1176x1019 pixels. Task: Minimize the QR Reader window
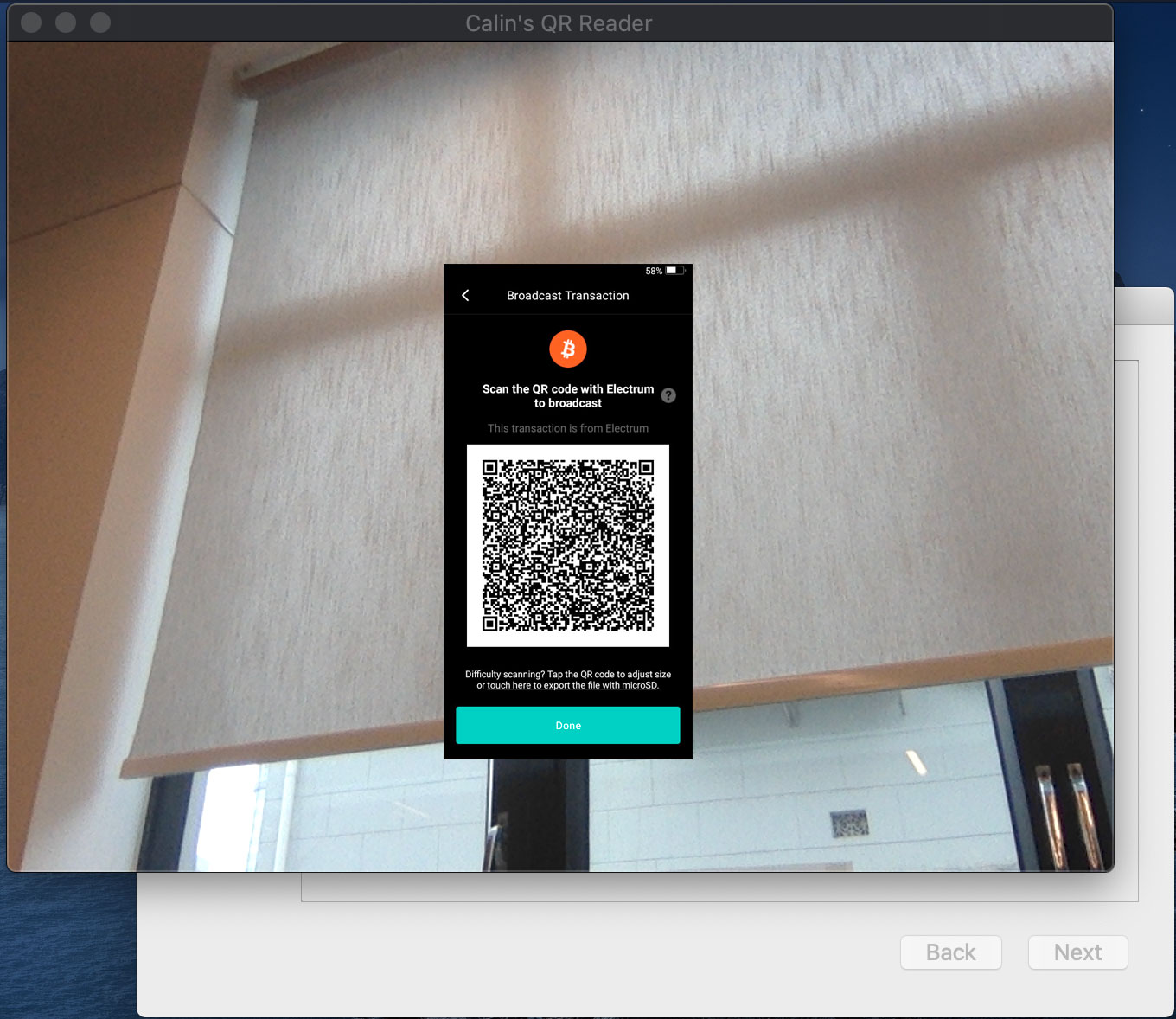(x=66, y=22)
